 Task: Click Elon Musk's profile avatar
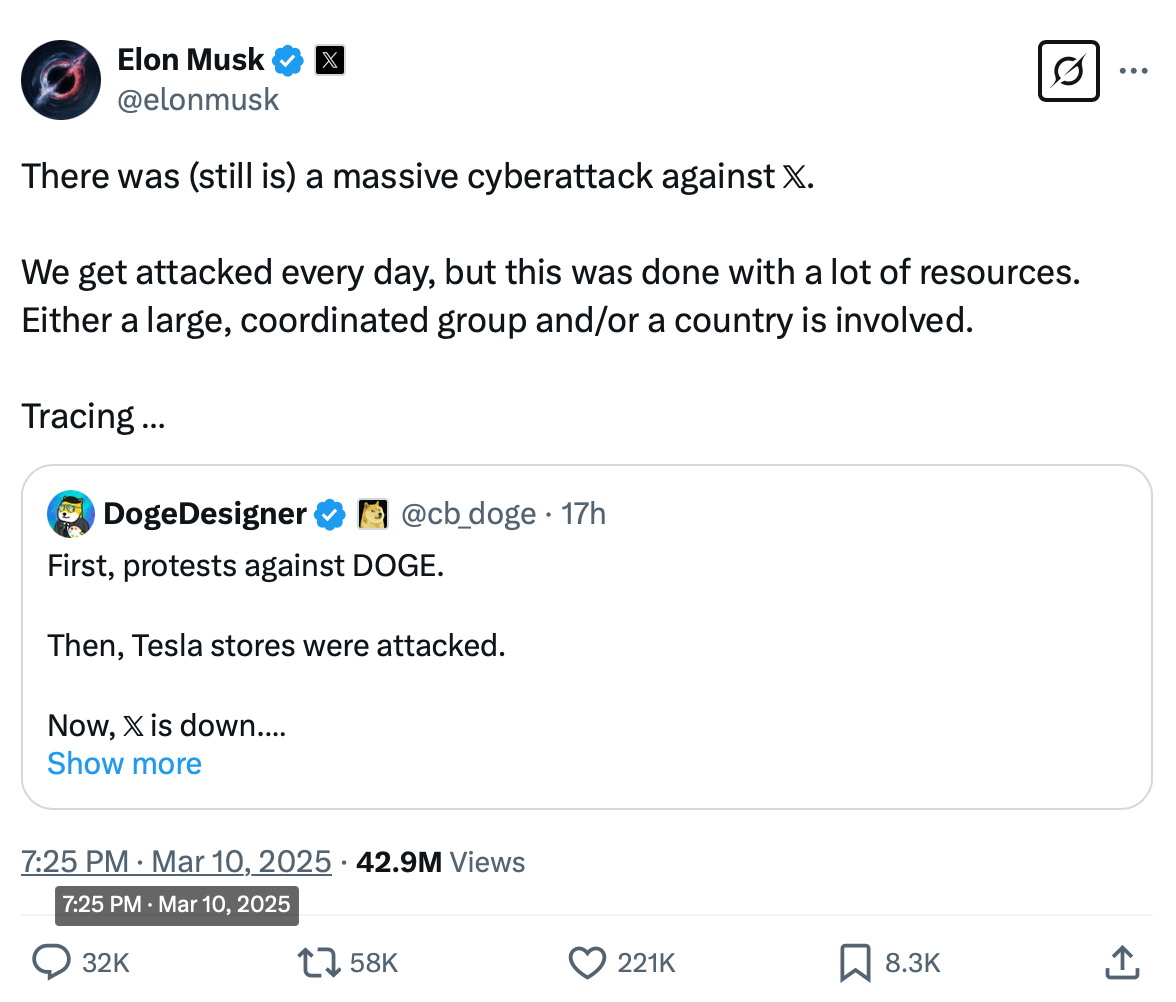pyautogui.click(x=60, y=80)
